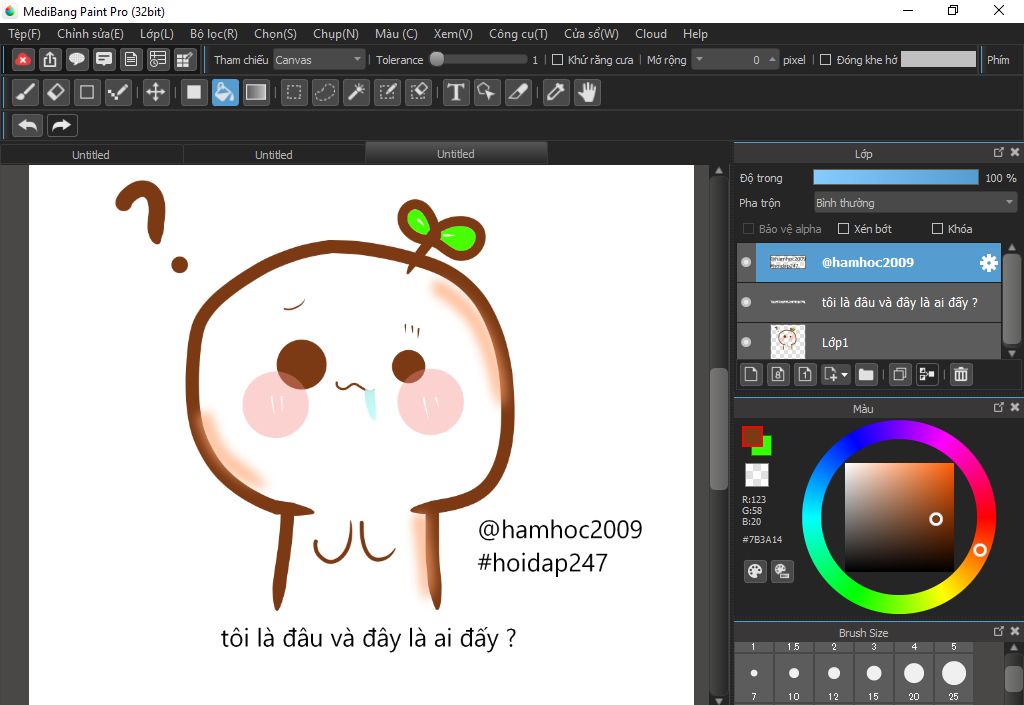Open the Bộ lọc(R) menu
Screen dimensions: 1024x705
click(x=214, y=34)
